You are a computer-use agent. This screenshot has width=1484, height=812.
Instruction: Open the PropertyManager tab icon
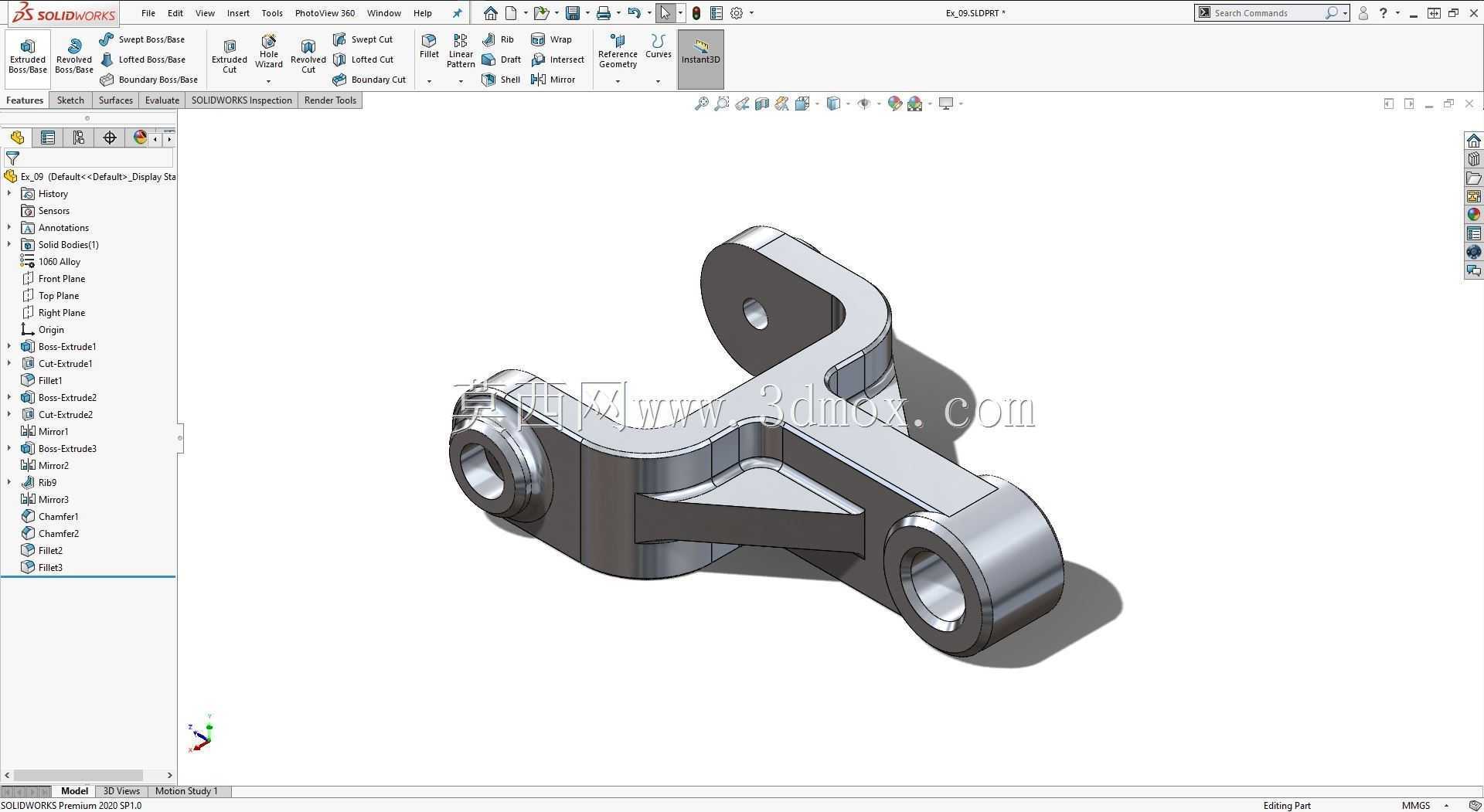point(48,138)
